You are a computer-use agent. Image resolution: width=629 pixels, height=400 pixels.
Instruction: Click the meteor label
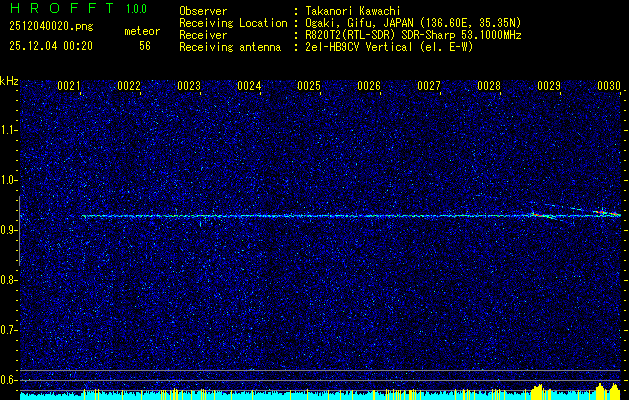point(142,31)
